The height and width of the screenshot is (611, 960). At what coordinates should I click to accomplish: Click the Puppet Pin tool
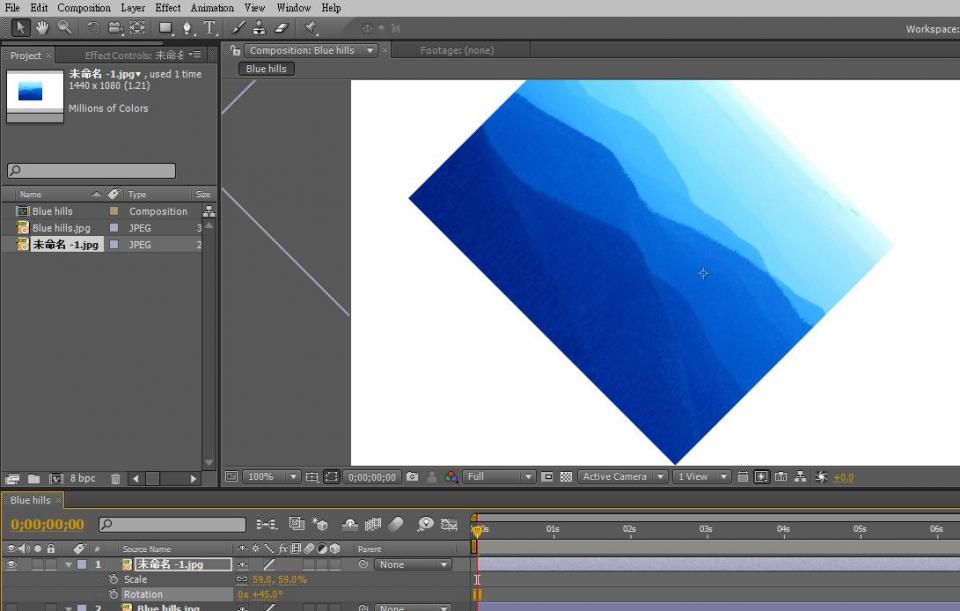pos(311,28)
